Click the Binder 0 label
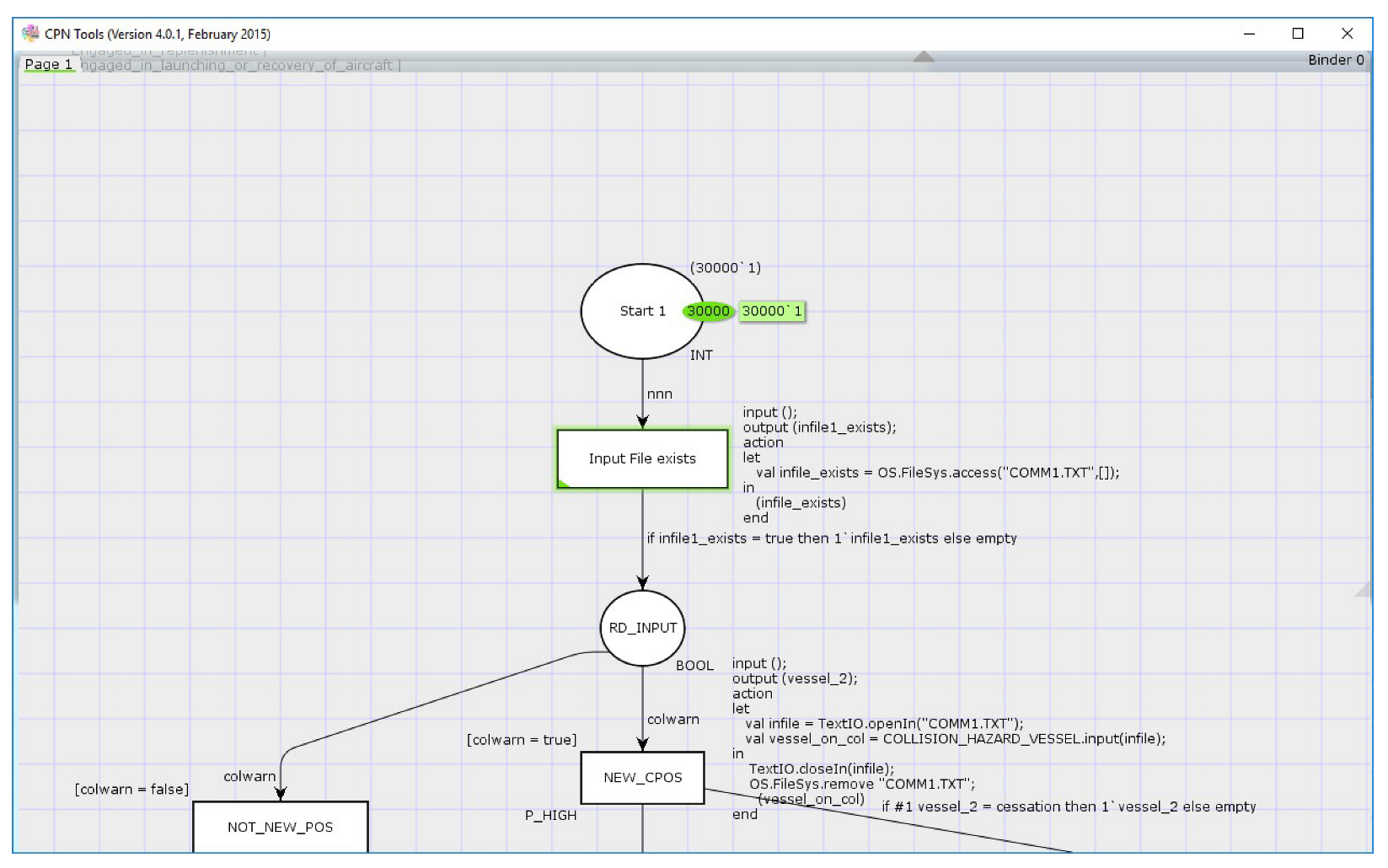Viewport: 1388px width, 868px height. tap(1335, 60)
